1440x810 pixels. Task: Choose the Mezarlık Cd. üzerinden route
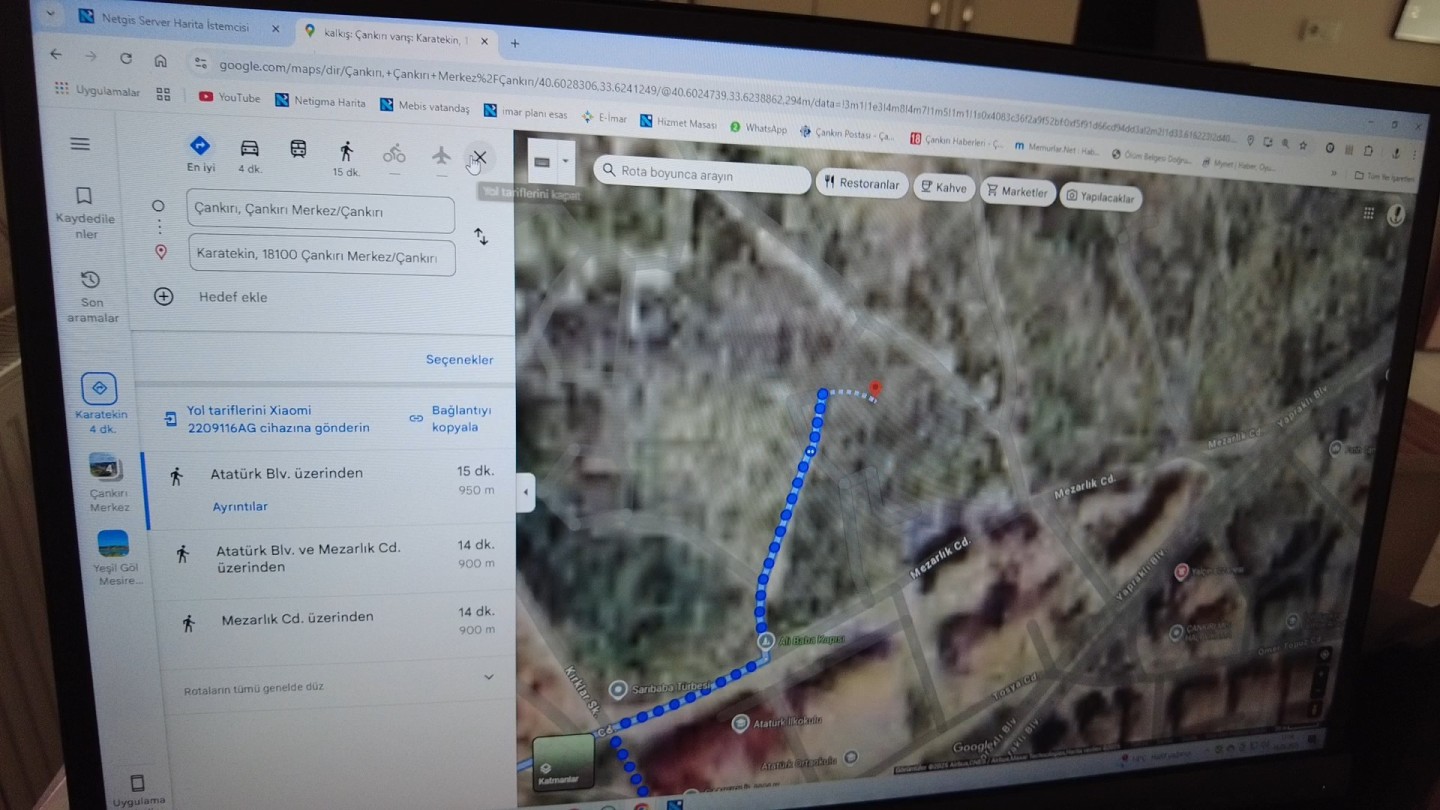297,618
